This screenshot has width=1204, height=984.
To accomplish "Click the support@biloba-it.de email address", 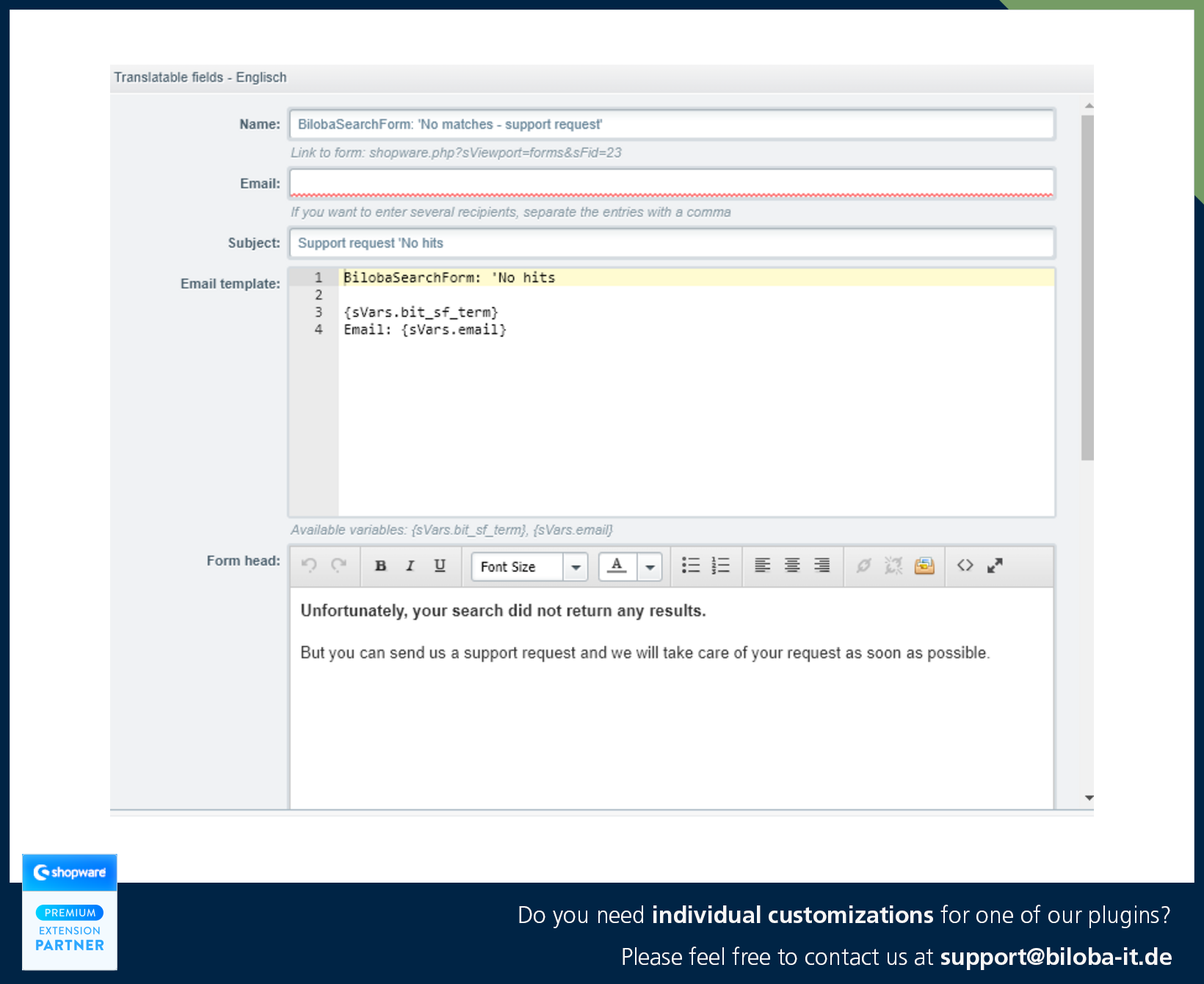I will [x=1056, y=957].
